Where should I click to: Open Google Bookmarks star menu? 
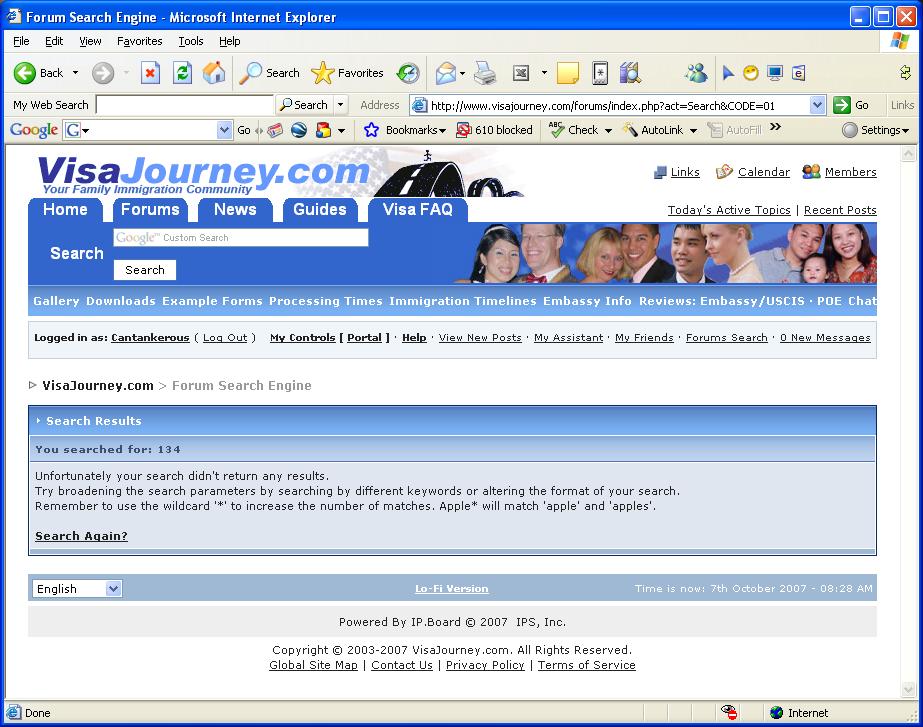pyautogui.click(x=404, y=130)
